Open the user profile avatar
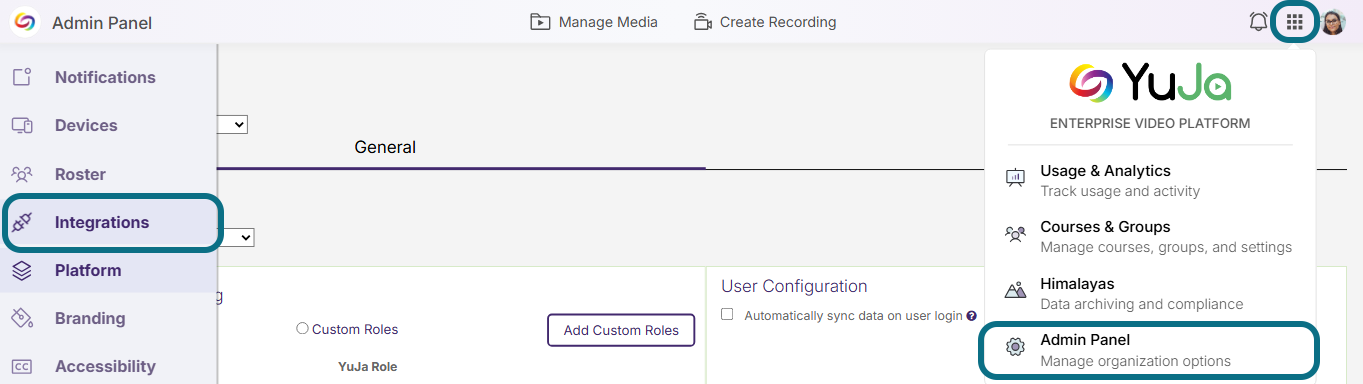 [x=1333, y=22]
